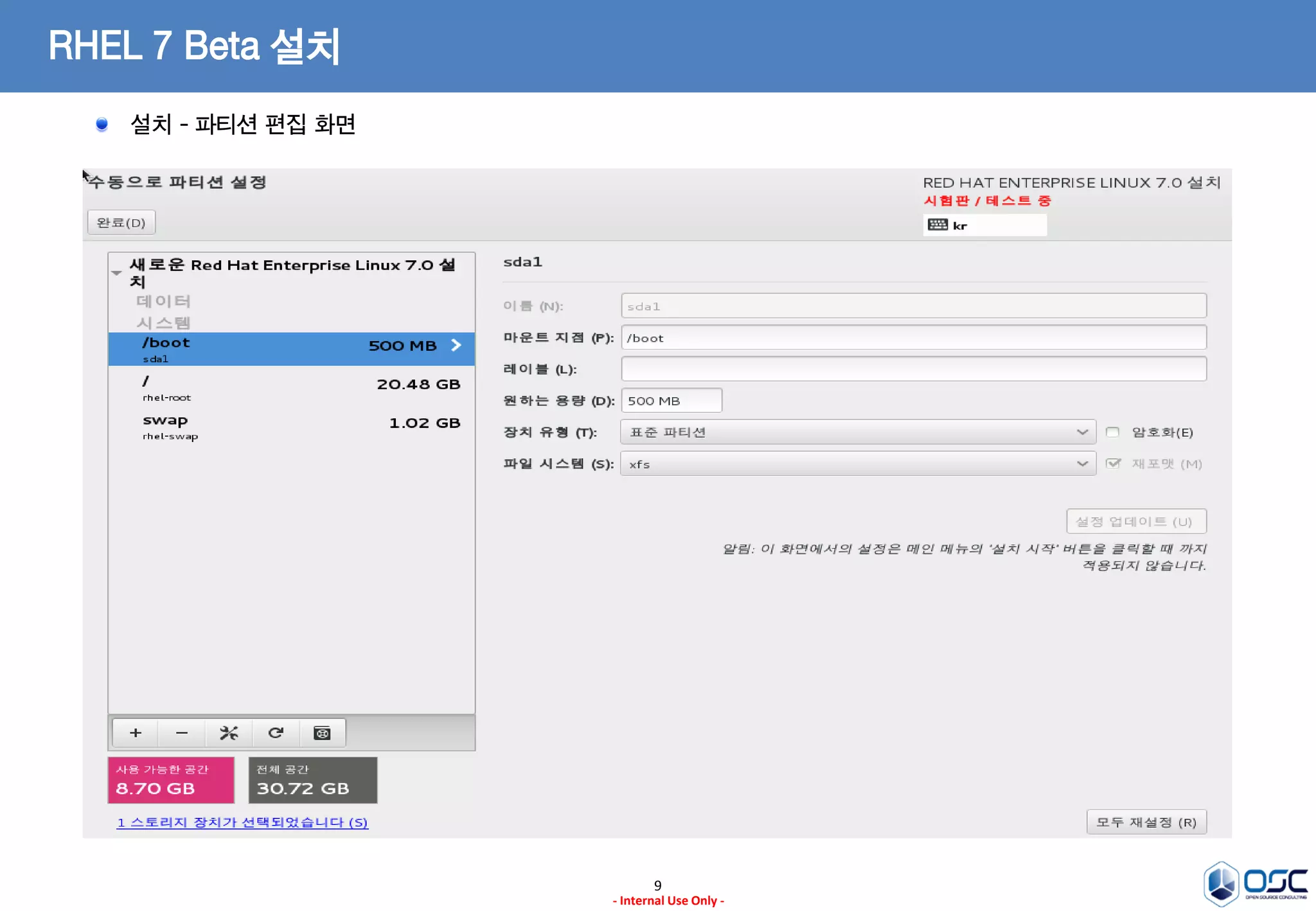This screenshot has height=911, width=1316.
Task: Click the arrow on the /boot row
Action: [x=456, y=345]
